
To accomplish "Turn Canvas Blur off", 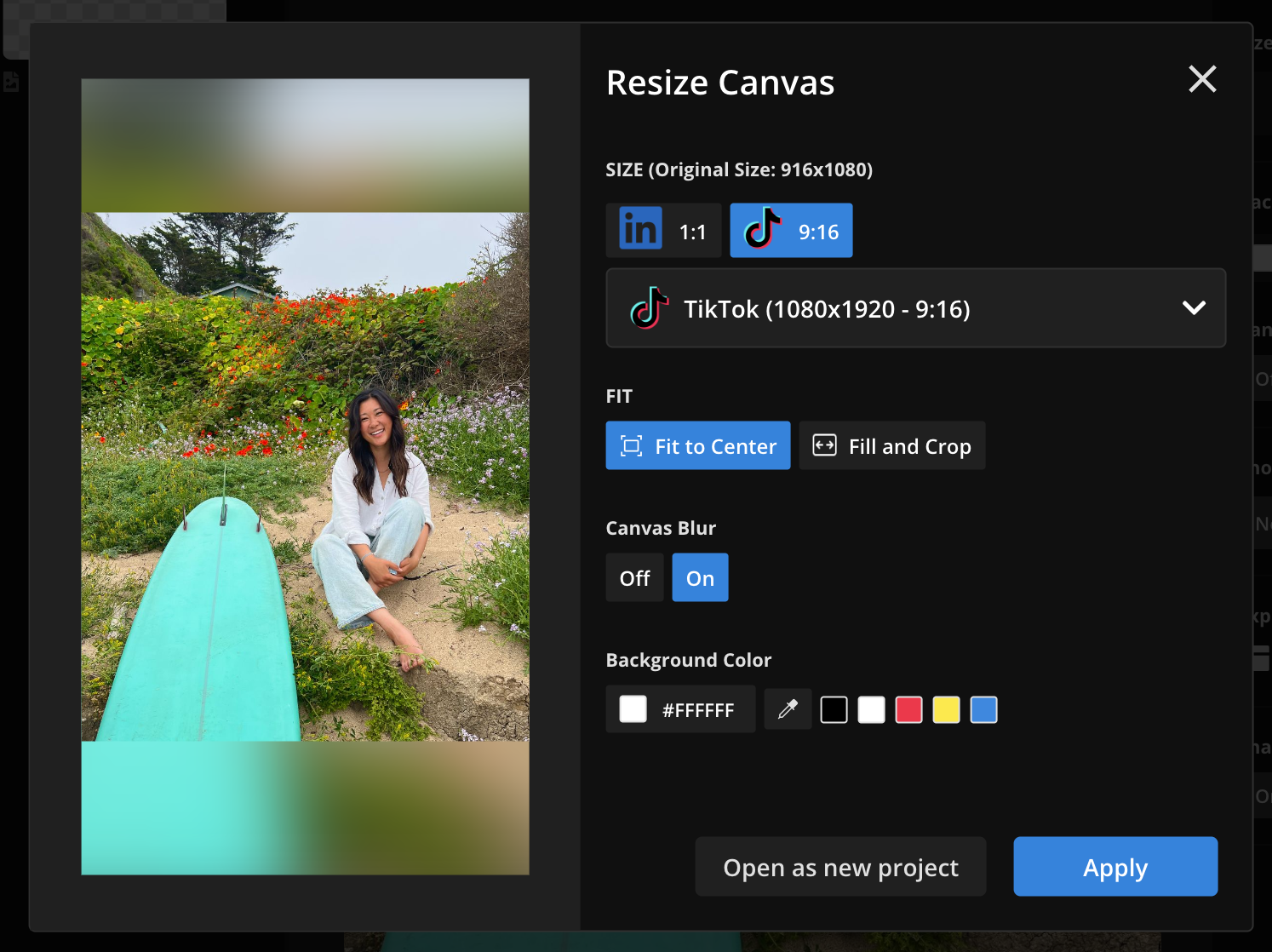I will [634, 578].
